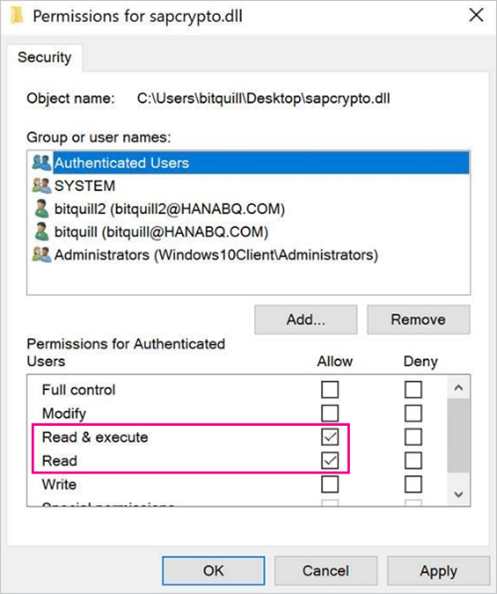Click the bitquill2 user icon
Screen dimensions: 497x594
(x=41, y=209)
